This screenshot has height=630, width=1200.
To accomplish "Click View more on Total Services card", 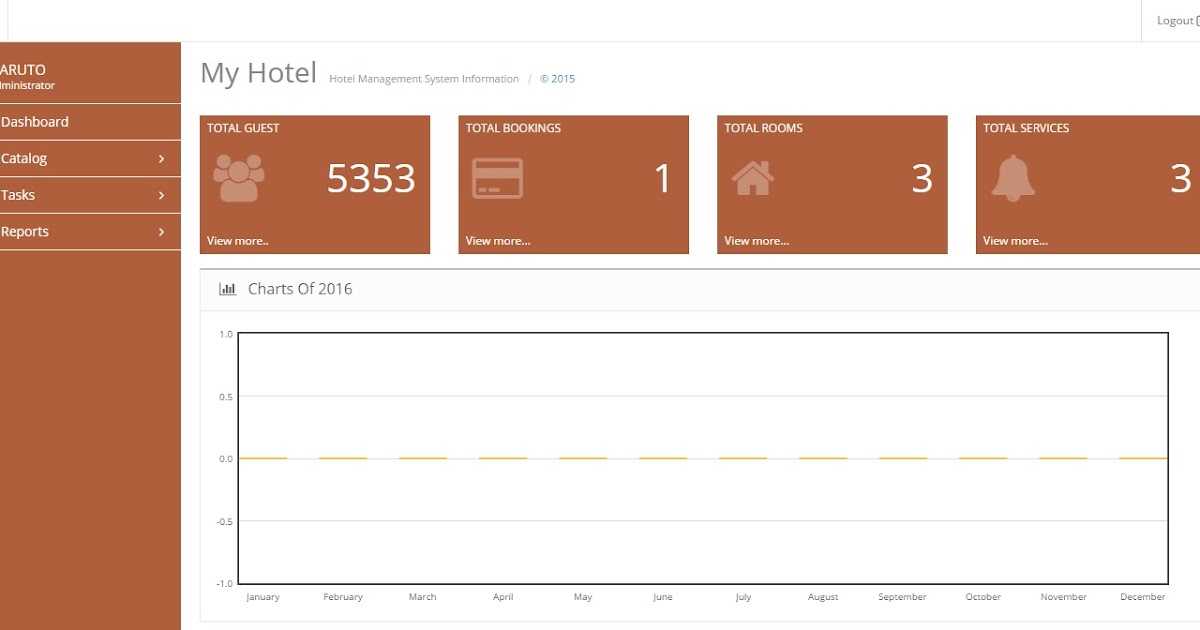I will (1015, 240).
